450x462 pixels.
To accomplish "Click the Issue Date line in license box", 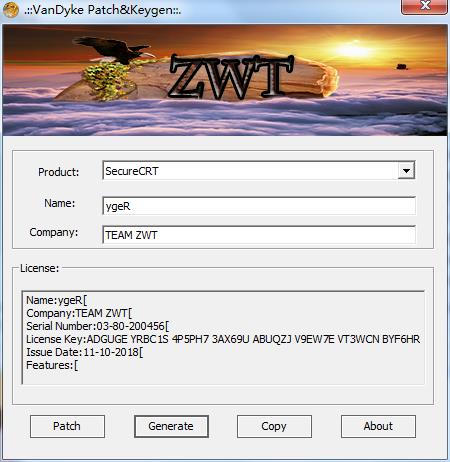I will [85, 352].
